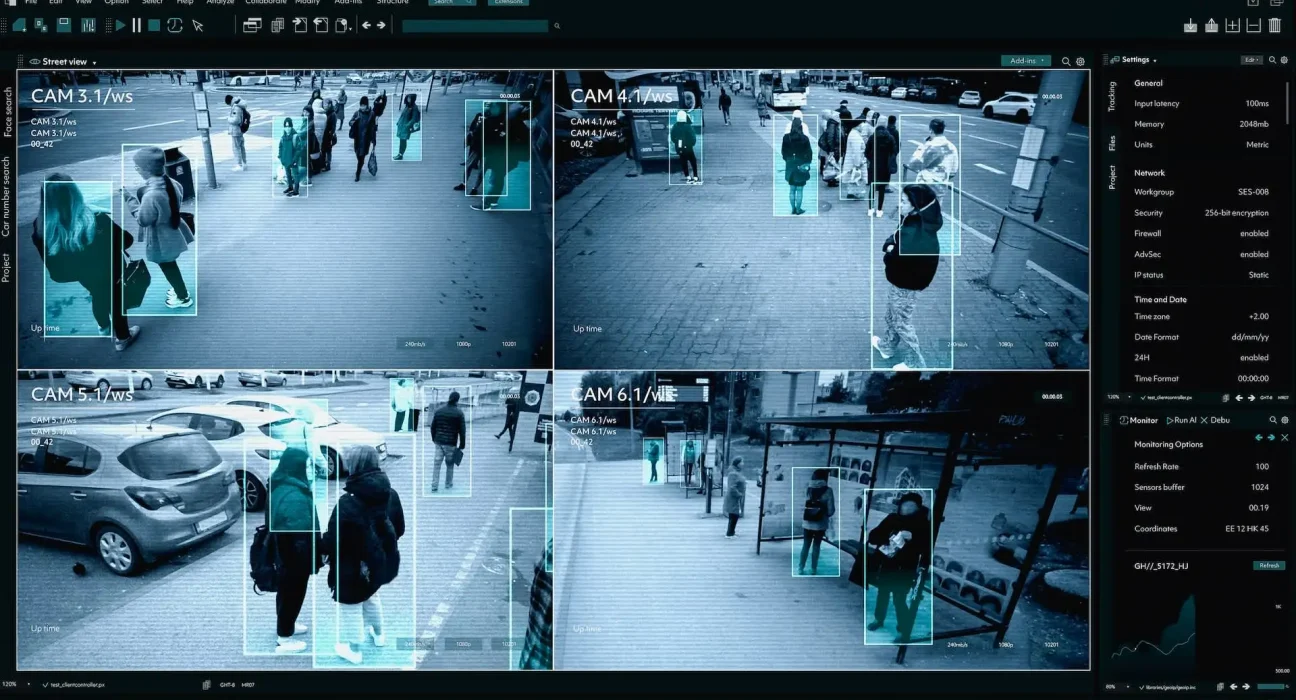This screenshot has width=1296, height=700.
Task: Click the Refresh Rate value 100
Action: [x=1262, y=466]
